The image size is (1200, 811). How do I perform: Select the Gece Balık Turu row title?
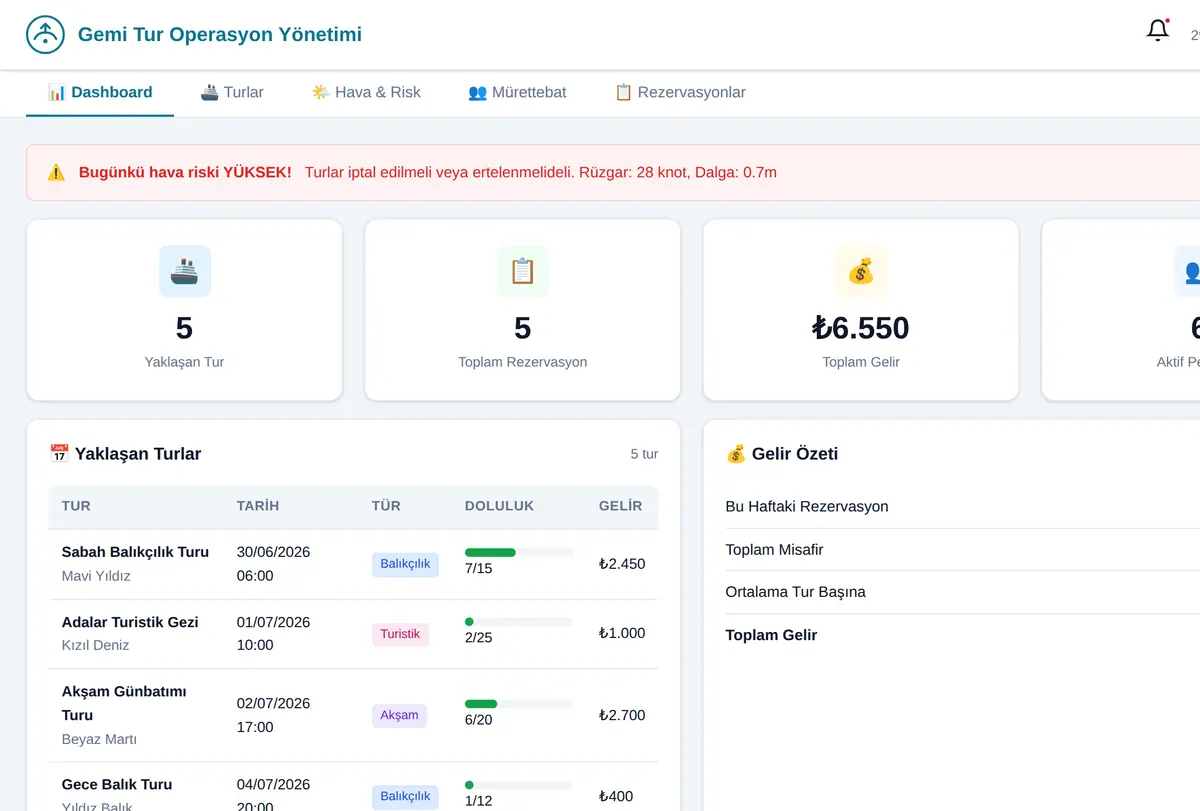tap(117, 785)
